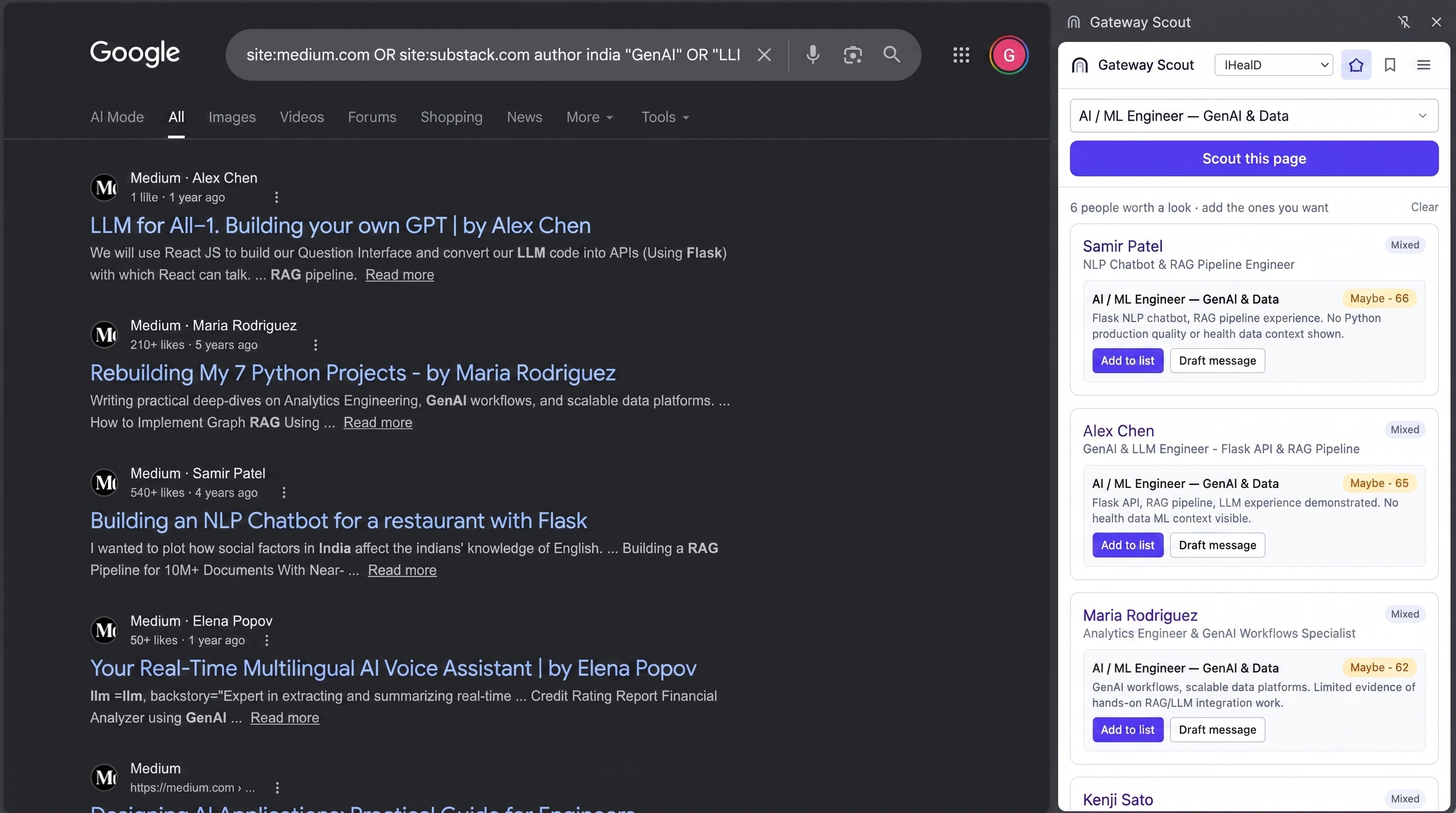Image resolution: width=1456 pixels, height=813 pixels.
Task: Clear the scouted people list
Action: pyautogui.click(x=1424, y=207)
